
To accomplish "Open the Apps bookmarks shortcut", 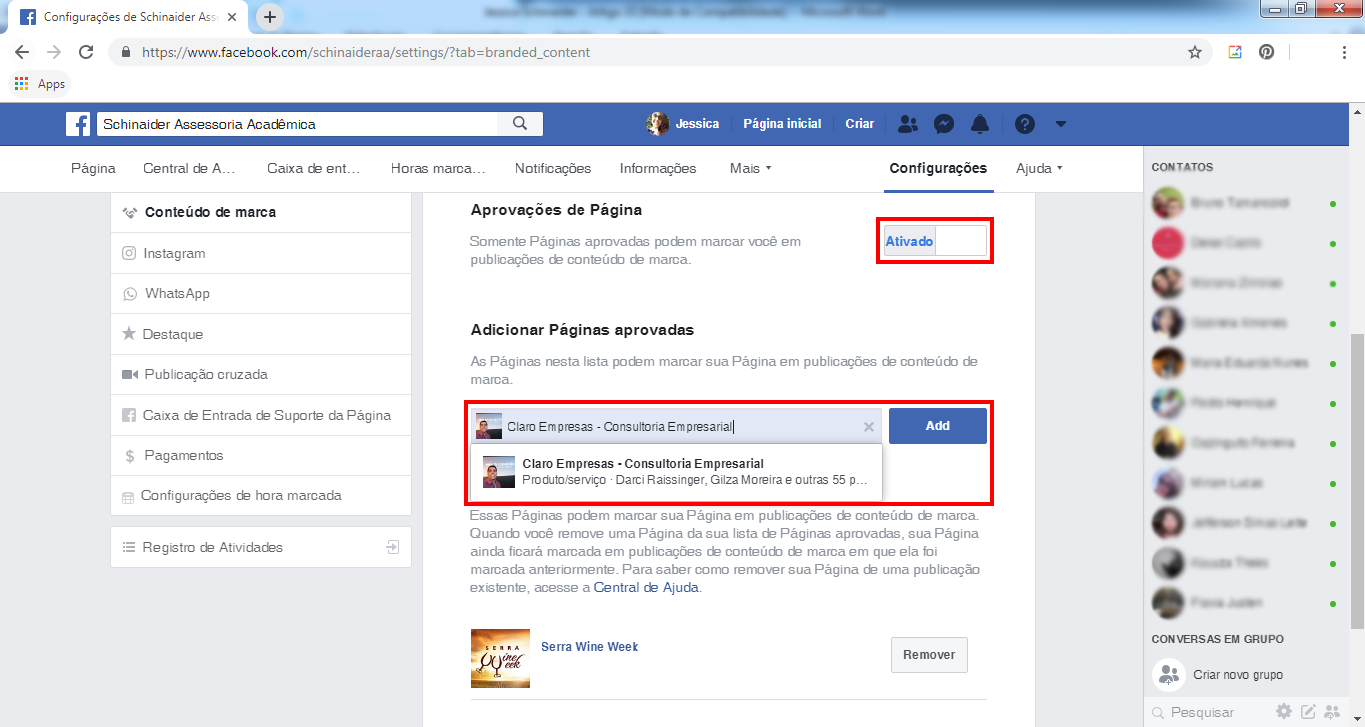I will pos(40,84).
